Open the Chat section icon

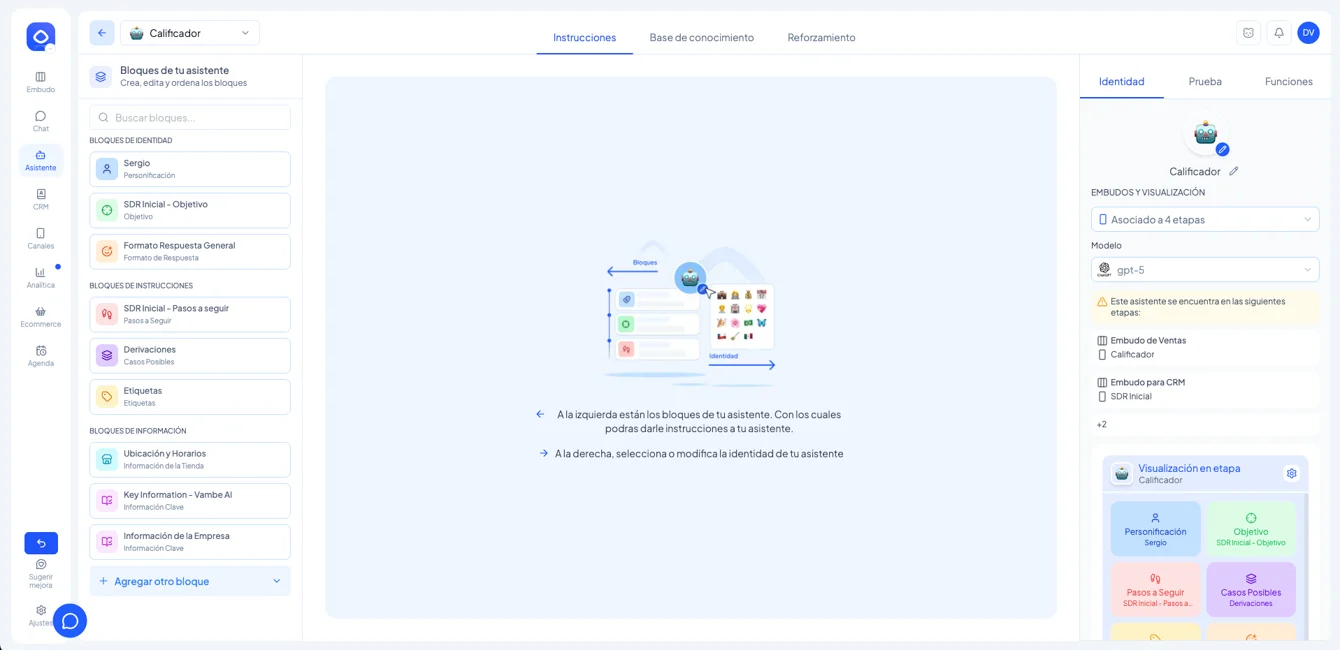pos(40,120)
